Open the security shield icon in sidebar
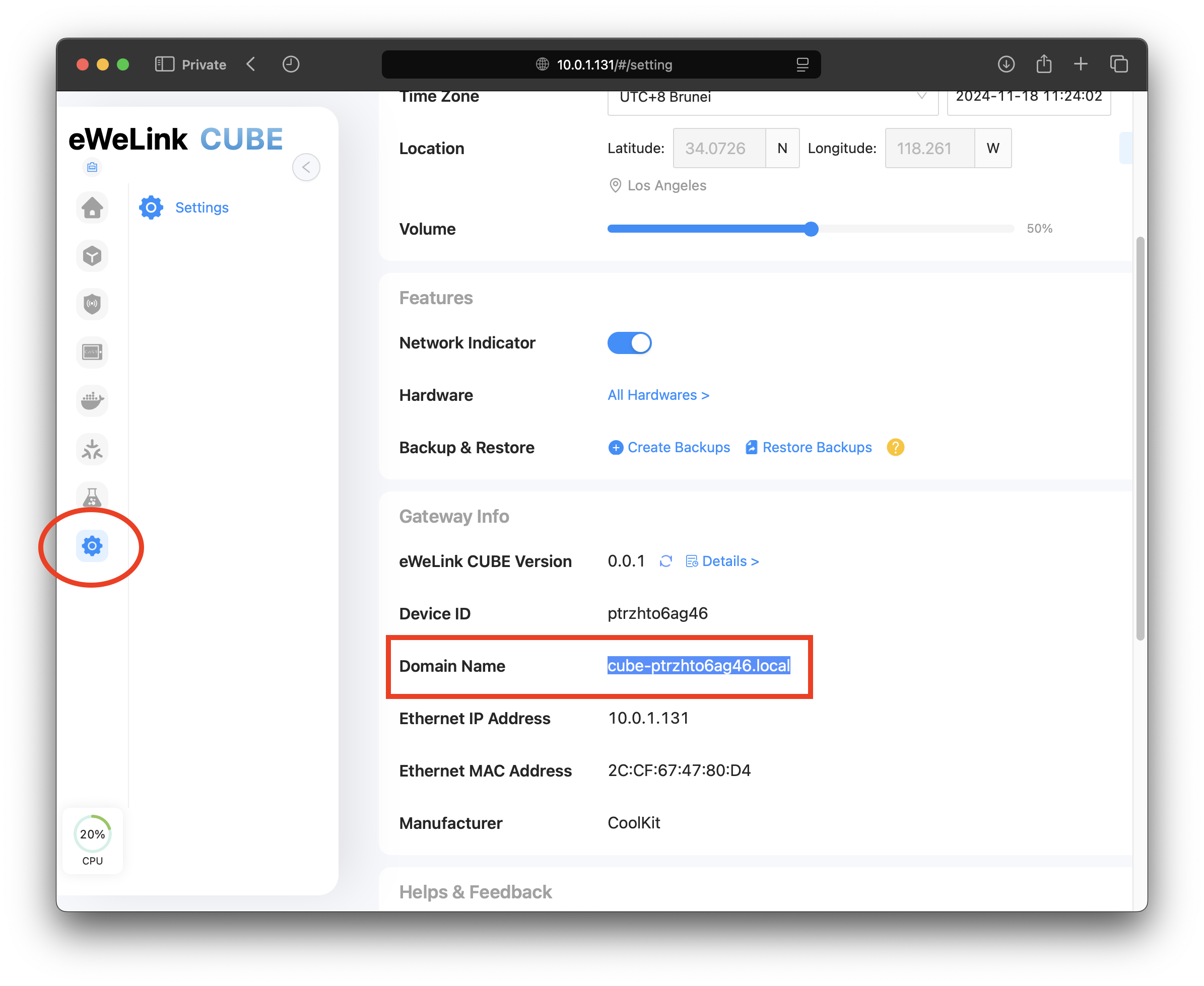The height and width of the screenshot is (986, 1204). coord(92,305)
